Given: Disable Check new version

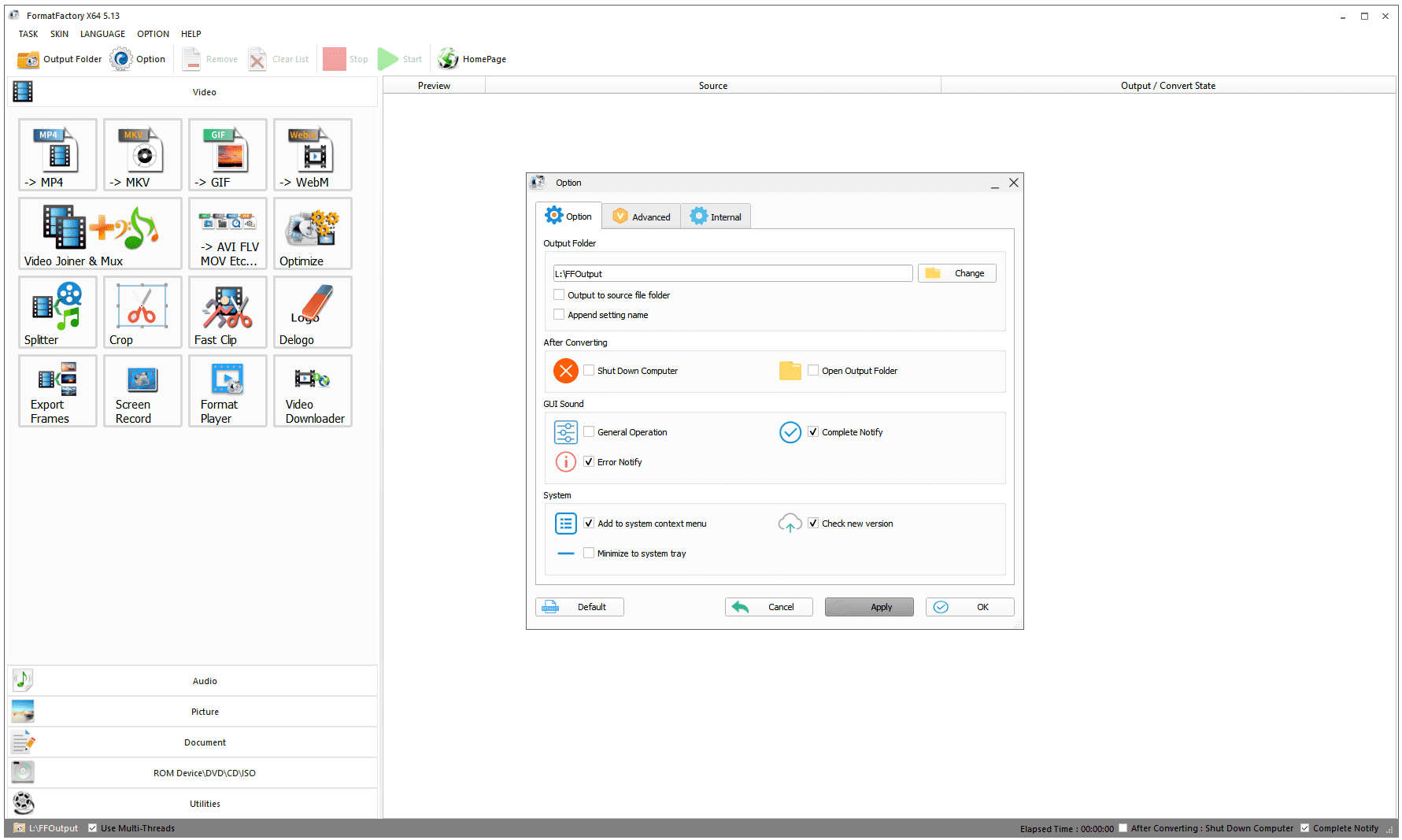Looking at the screenshot, I should coord(813,524).
